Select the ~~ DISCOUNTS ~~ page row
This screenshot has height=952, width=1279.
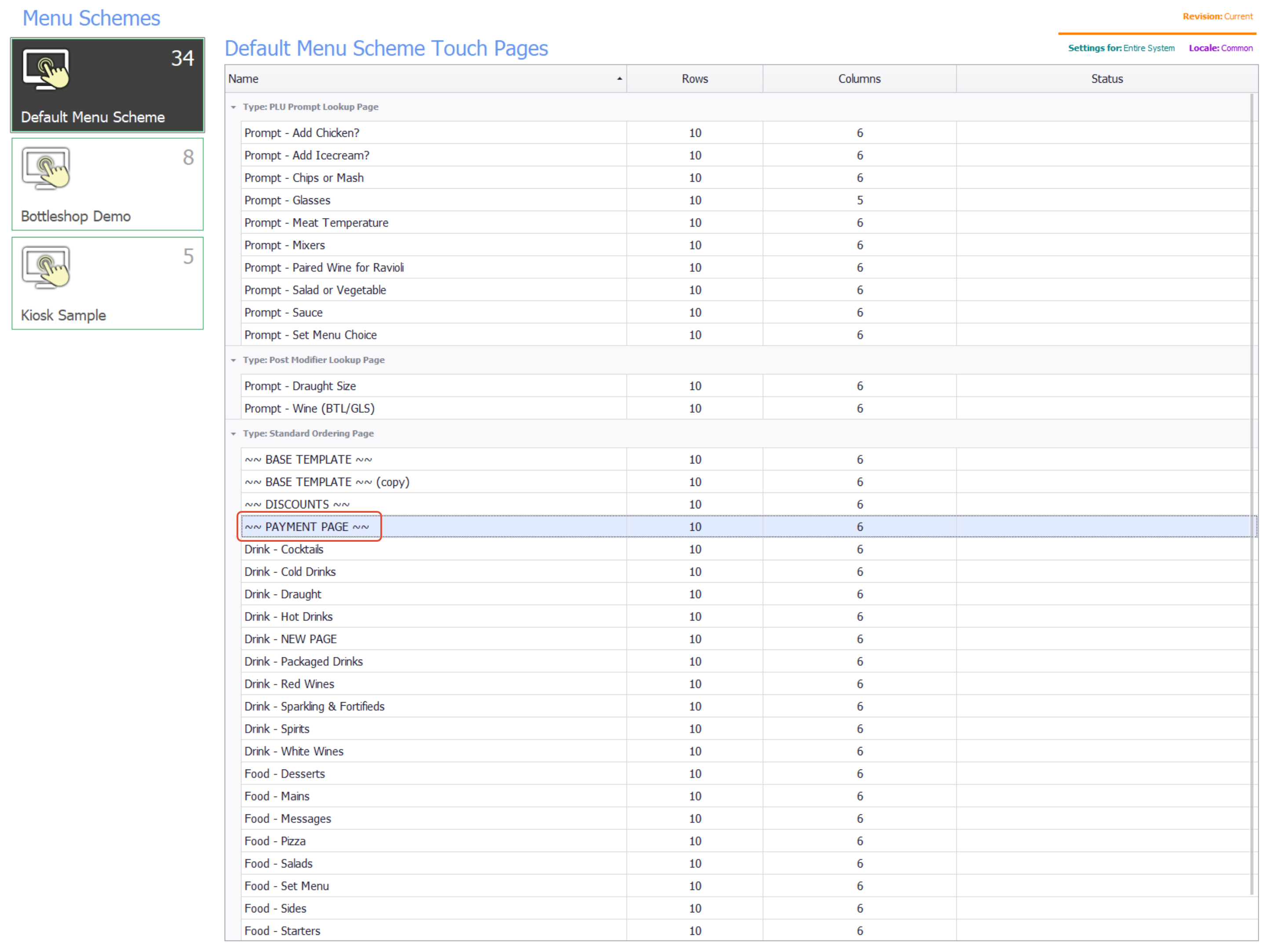297,504
